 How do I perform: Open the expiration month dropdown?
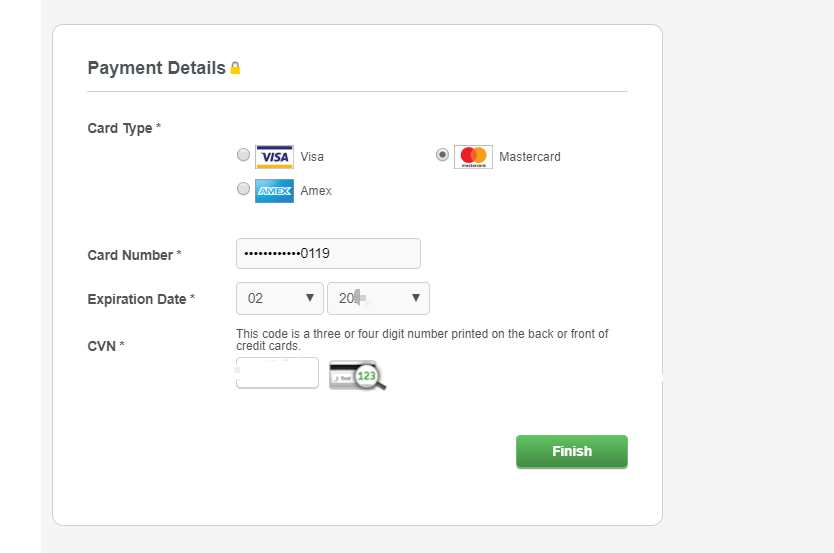[x=280, y=298]
